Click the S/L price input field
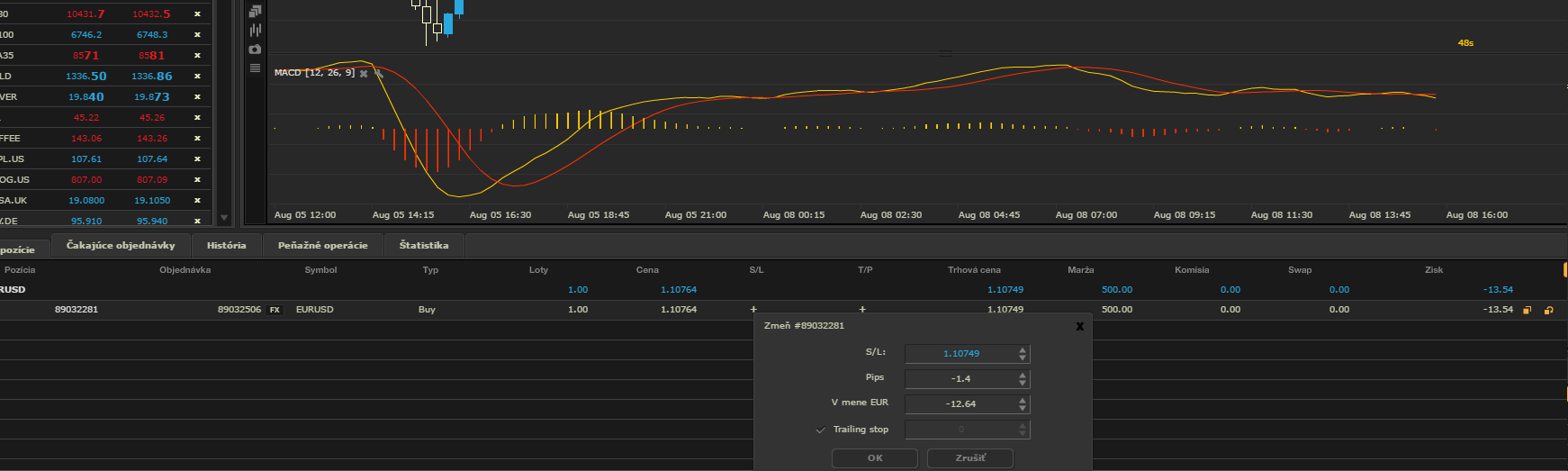Image resolution: width=1568 pixels, height=471 pixels. 960,354
